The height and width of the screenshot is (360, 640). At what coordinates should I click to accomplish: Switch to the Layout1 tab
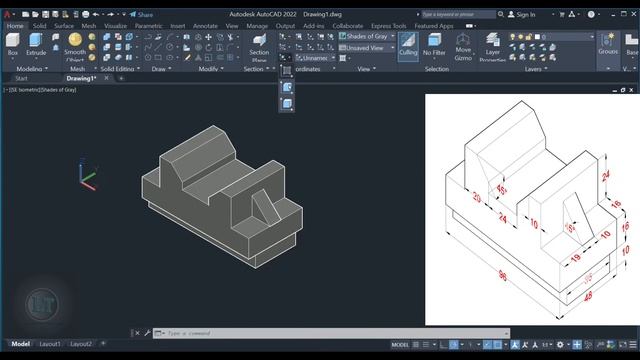(50, 344)
